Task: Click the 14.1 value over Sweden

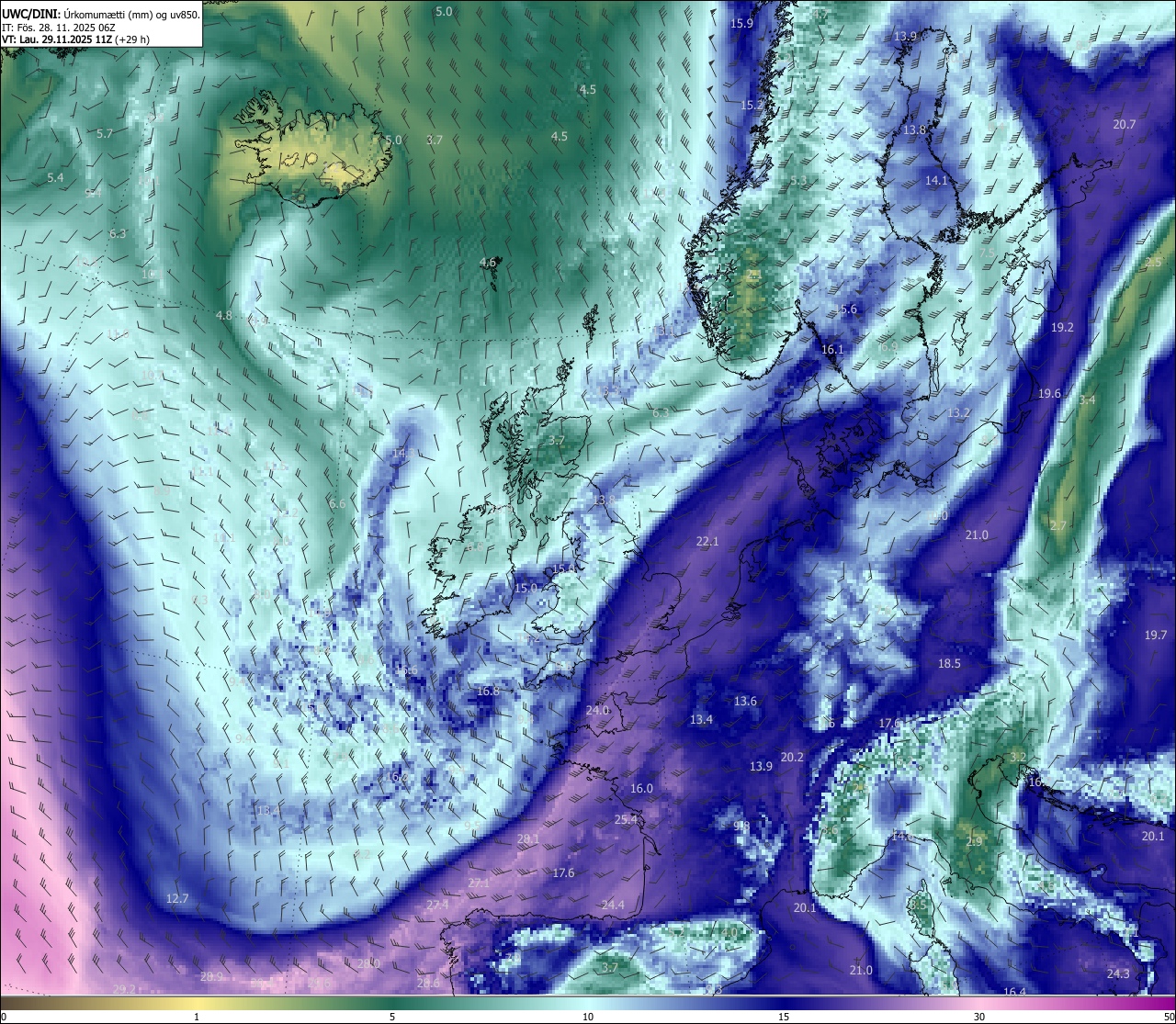Action: [x=936, y=180]
